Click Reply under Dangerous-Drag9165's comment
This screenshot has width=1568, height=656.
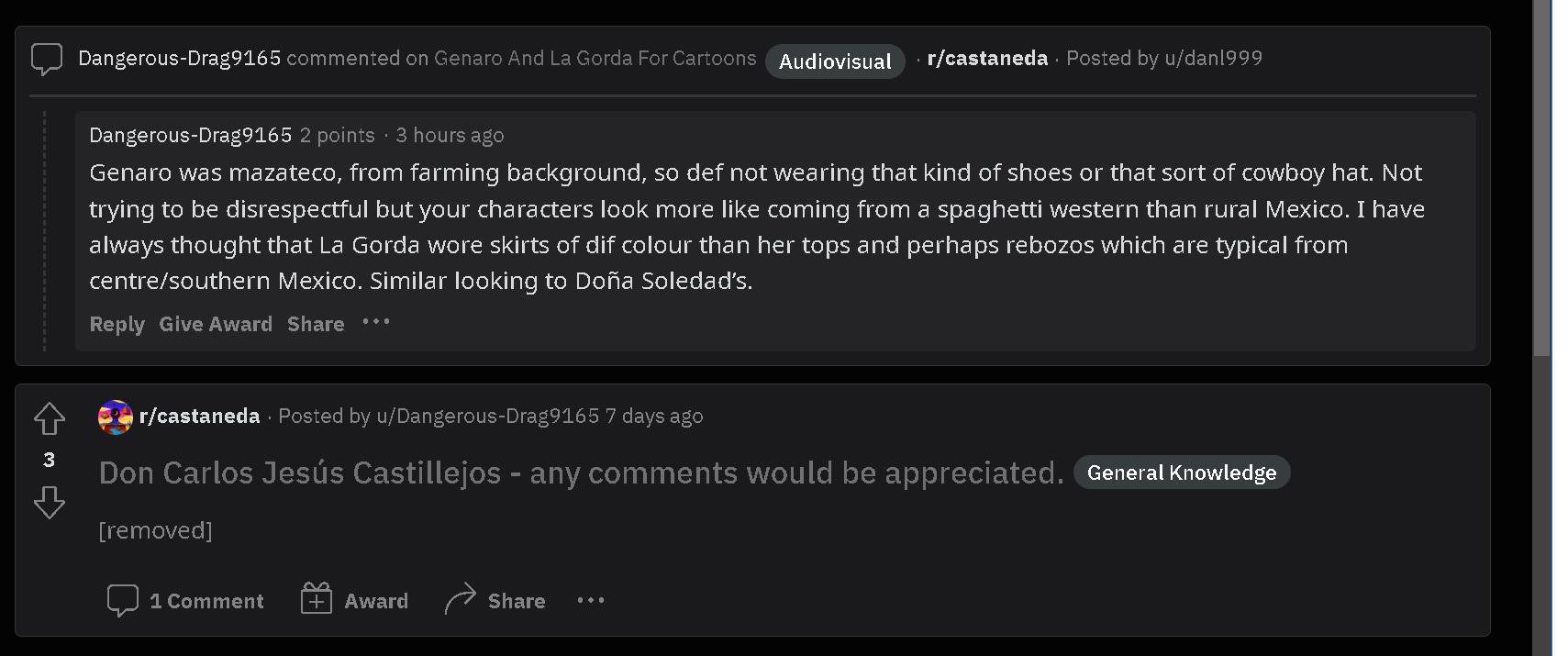117,324
